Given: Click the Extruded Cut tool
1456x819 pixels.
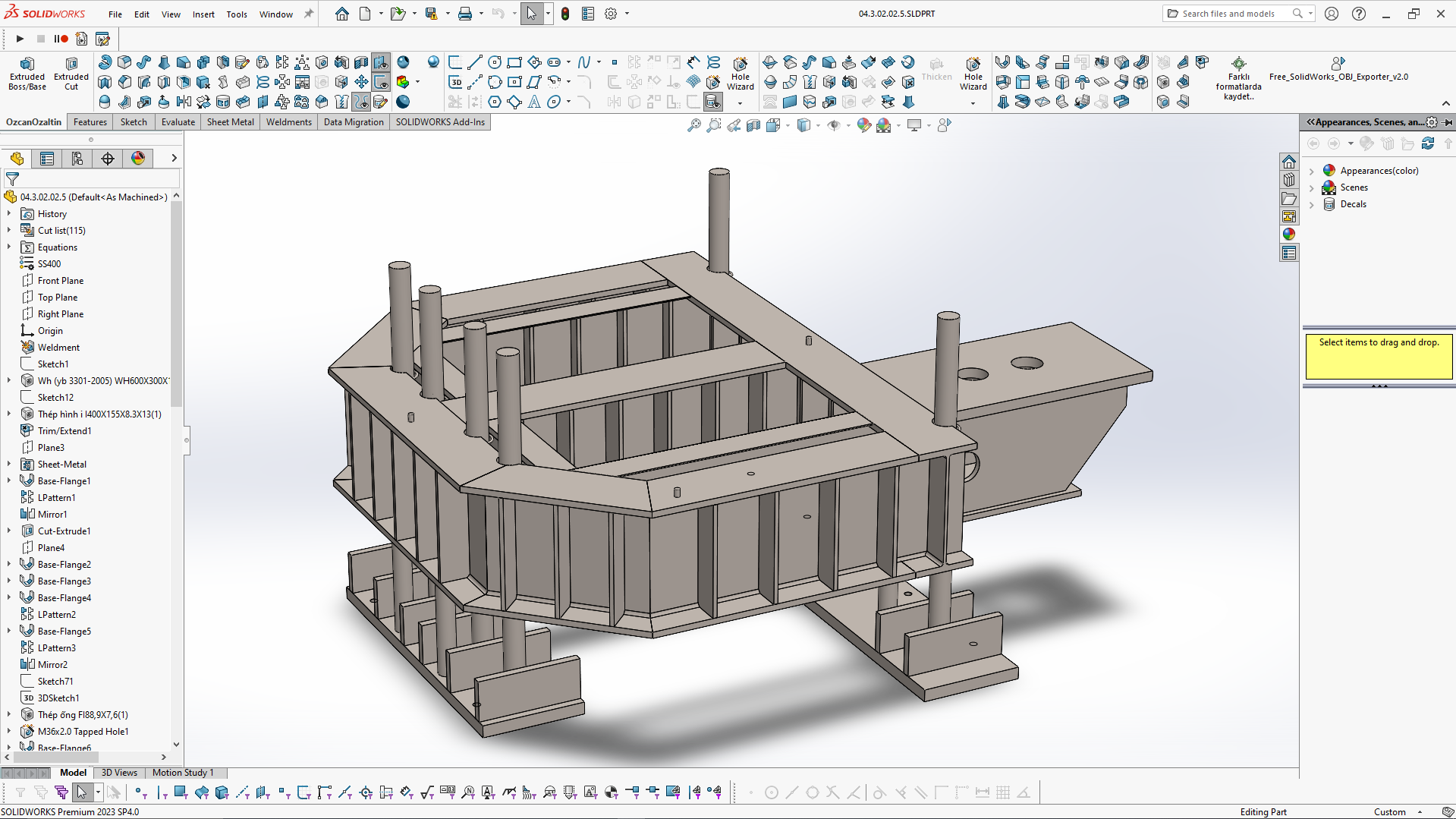Looking at the screenshot, I should pos(71,74).
